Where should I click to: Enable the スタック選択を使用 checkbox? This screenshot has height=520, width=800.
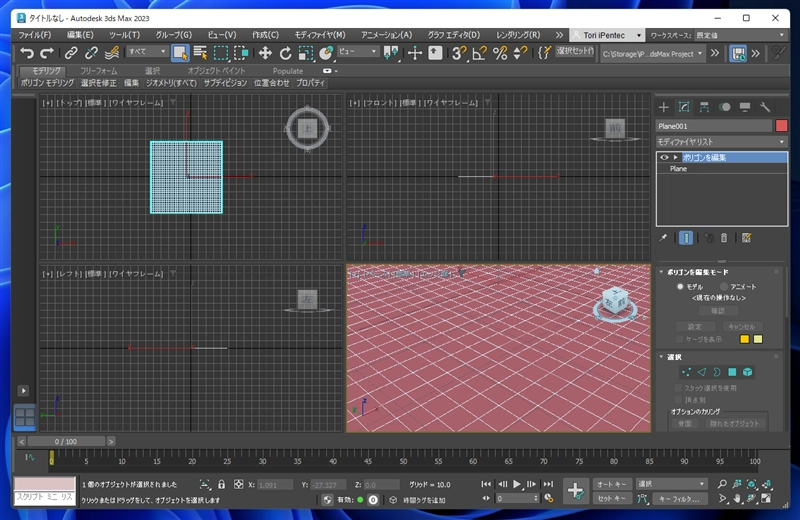(678, 388)
